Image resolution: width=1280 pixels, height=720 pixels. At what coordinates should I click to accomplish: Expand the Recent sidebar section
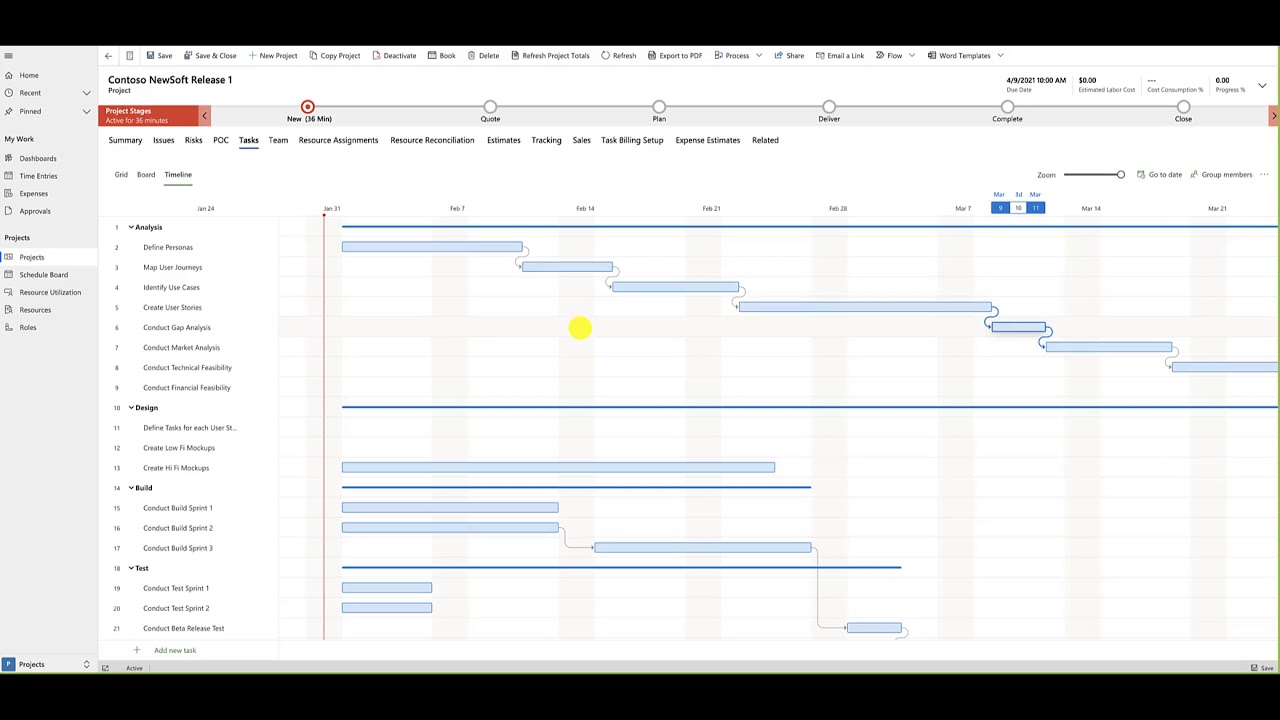point(86,93)
